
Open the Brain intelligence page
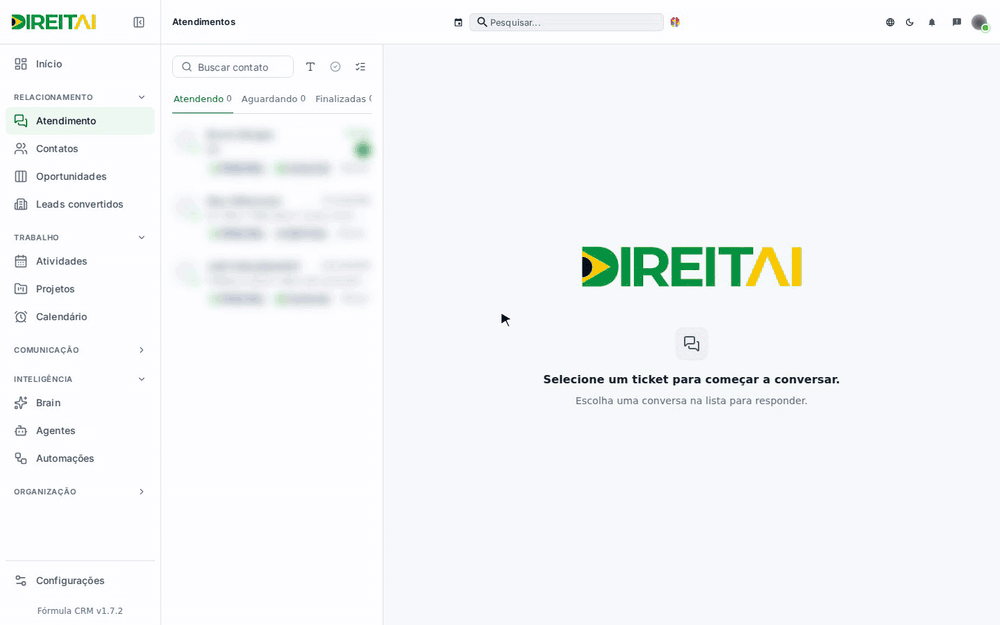coord(80,402)
